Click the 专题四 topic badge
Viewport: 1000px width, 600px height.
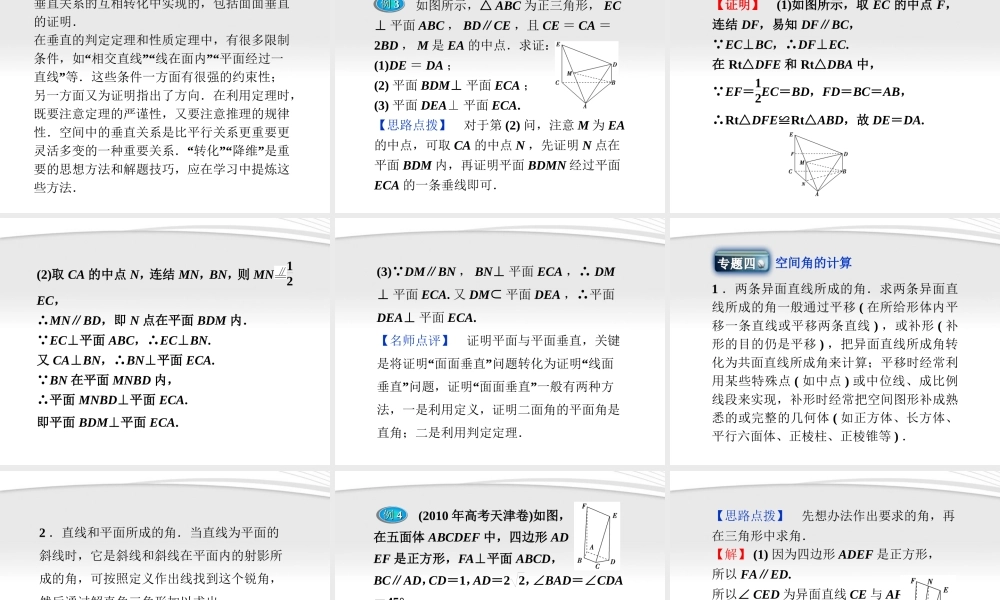click(x=741, y=262)
